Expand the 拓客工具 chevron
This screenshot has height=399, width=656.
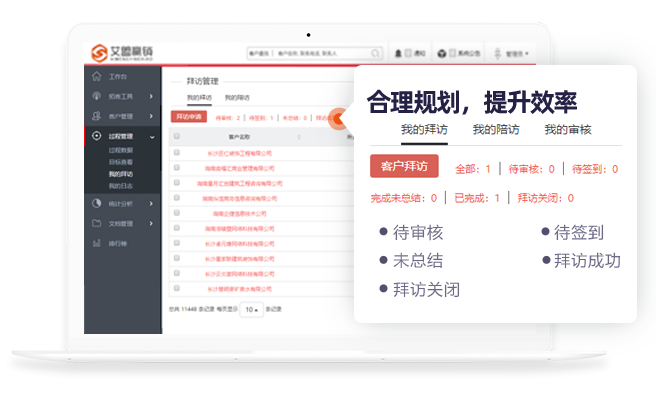(151, 96)
